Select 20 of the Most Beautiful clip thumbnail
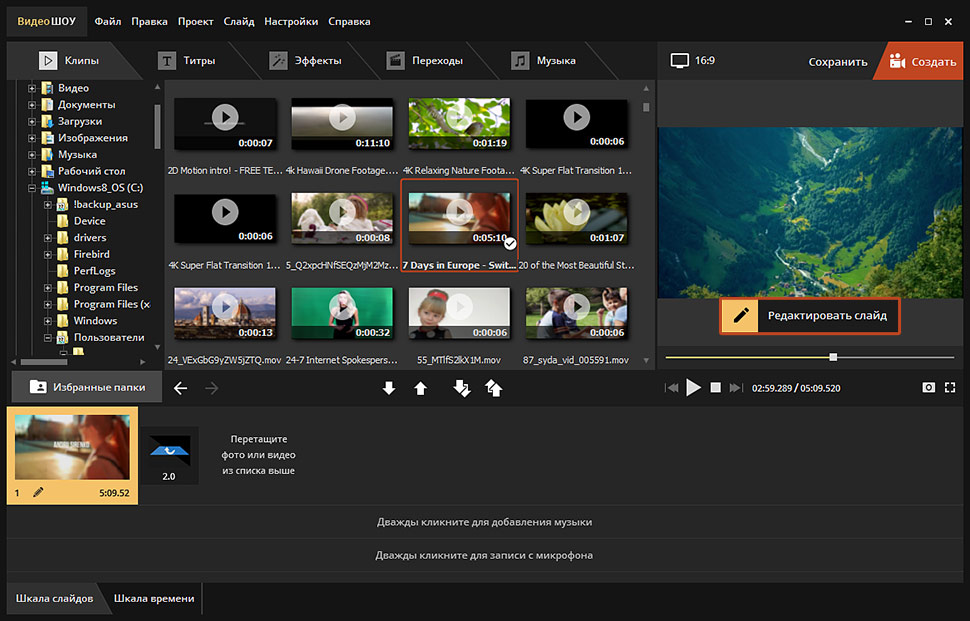Image resolution: width=970 pixels, height=621 pixels. (x=577, y=219)
